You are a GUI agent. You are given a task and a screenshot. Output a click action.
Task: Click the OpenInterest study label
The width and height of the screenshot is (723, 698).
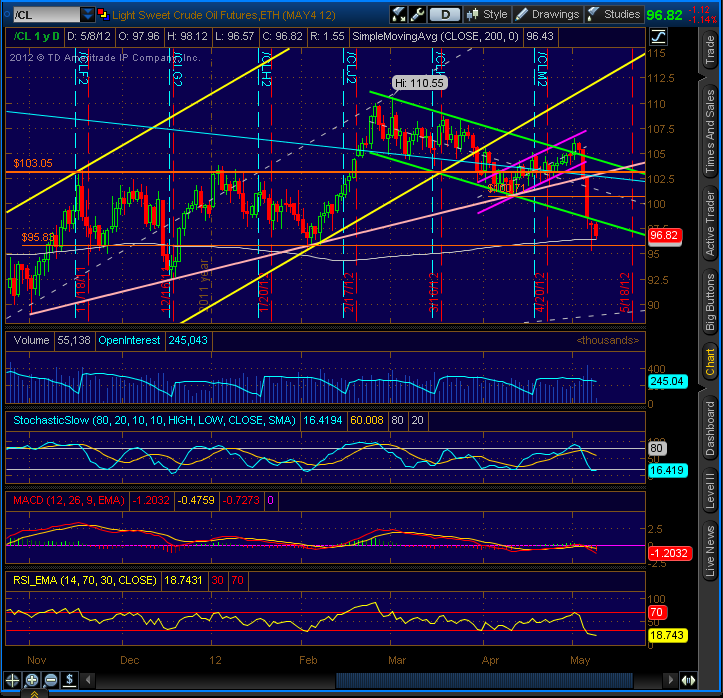click(x=129, y=340)
